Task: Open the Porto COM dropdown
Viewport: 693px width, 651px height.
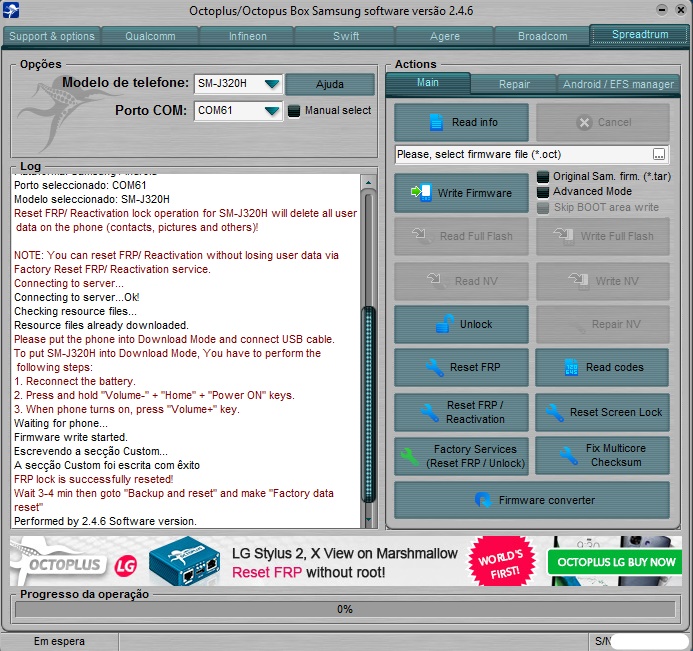Action: click(x=272, y=110)
